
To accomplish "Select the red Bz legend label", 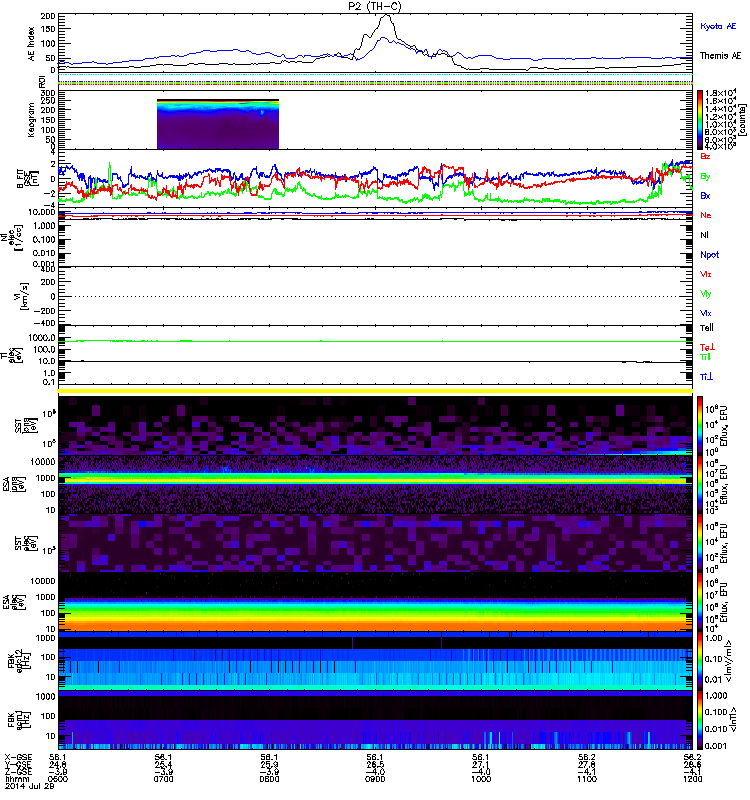I will pos(705,156).
